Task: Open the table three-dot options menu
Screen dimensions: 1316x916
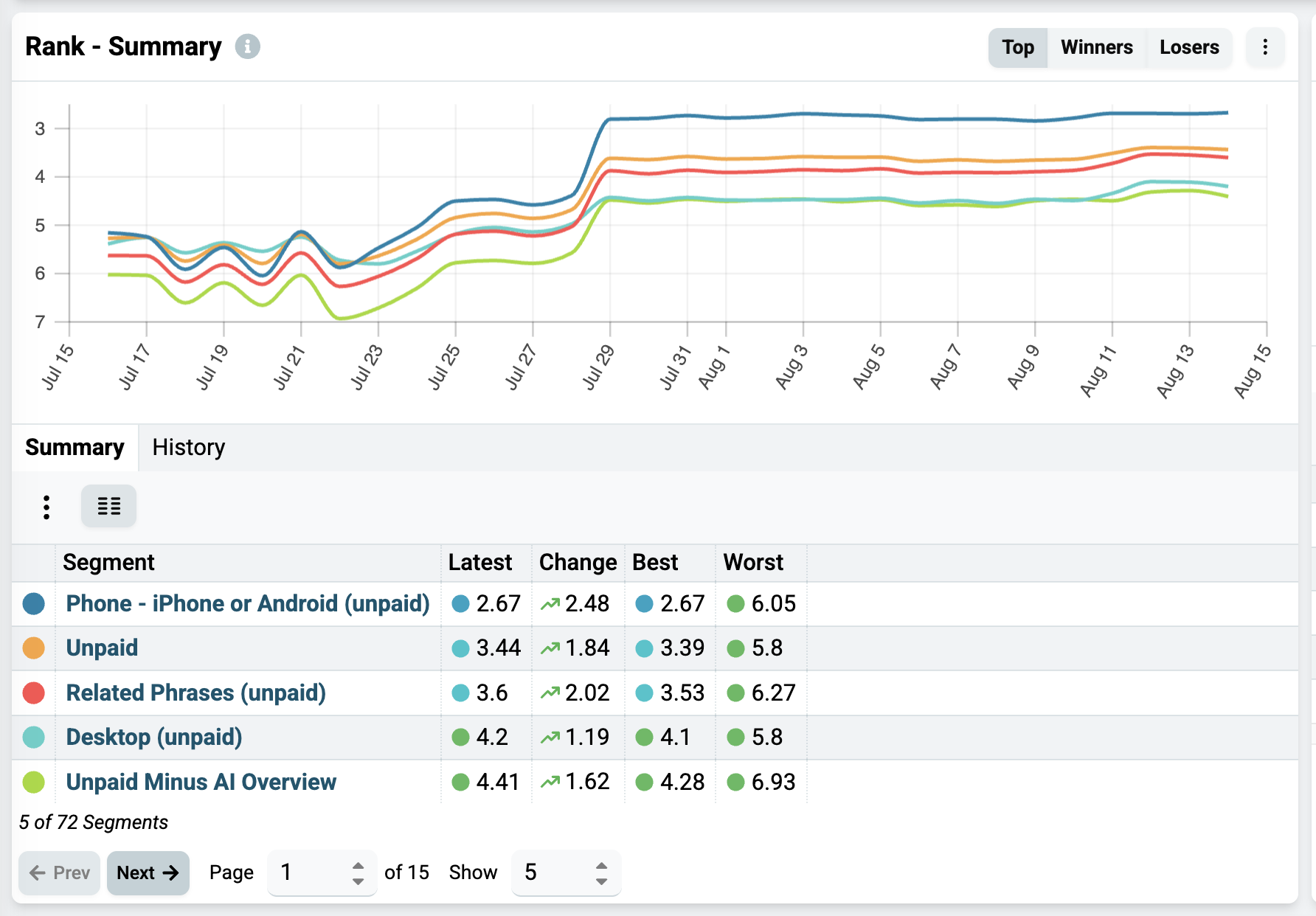Action: 46,507
